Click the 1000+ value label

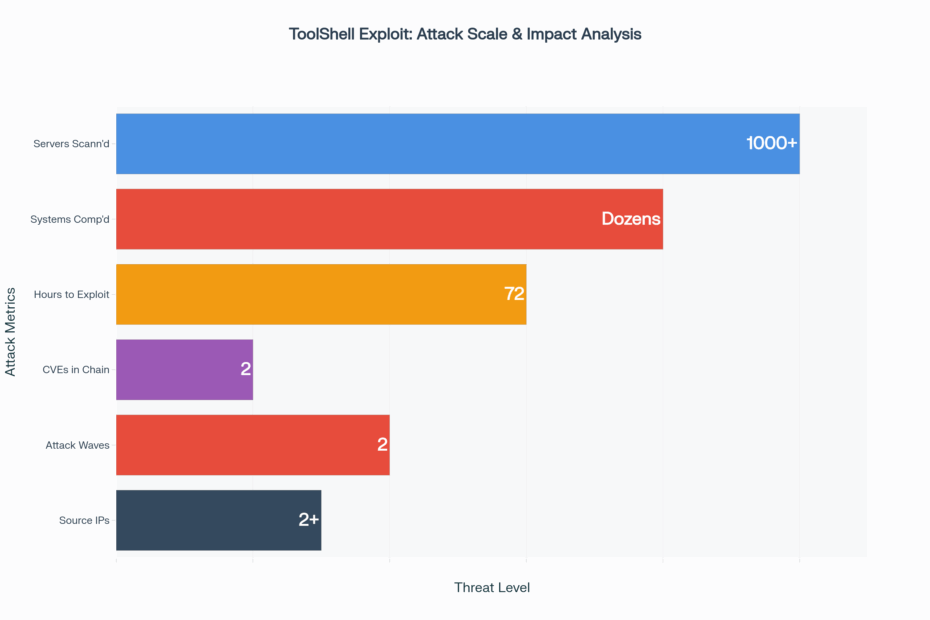pyautogui.click(x=771, y=144)
